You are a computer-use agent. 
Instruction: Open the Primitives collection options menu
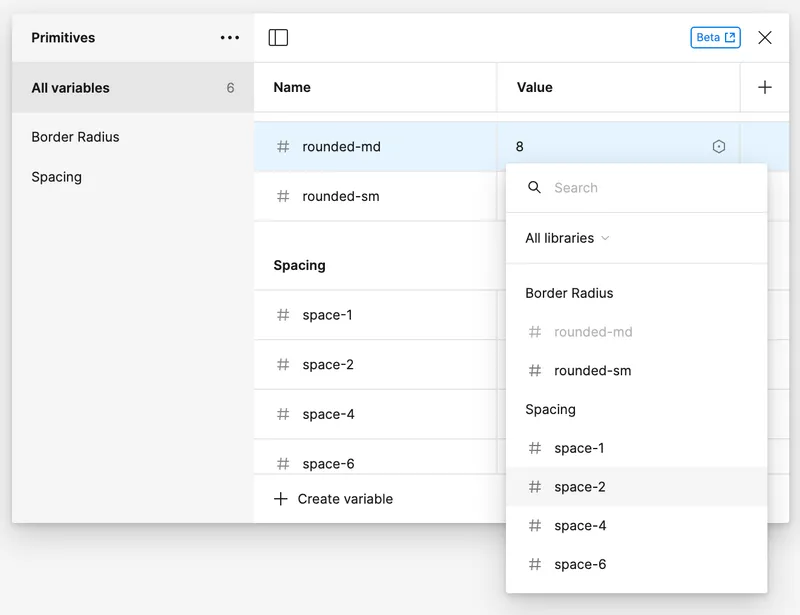229,37
